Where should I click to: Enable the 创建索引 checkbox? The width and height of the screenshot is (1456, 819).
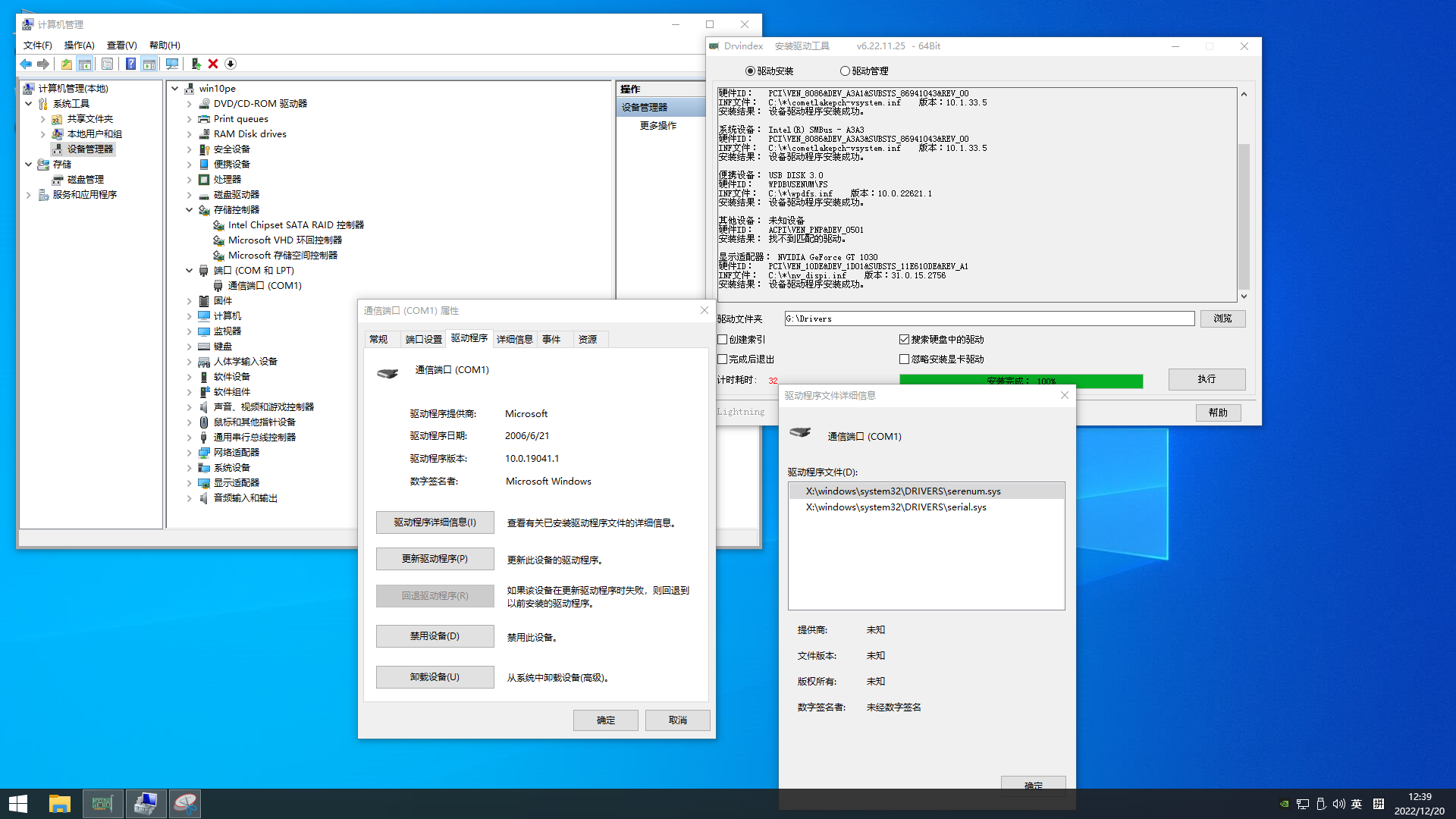[723, 340]
